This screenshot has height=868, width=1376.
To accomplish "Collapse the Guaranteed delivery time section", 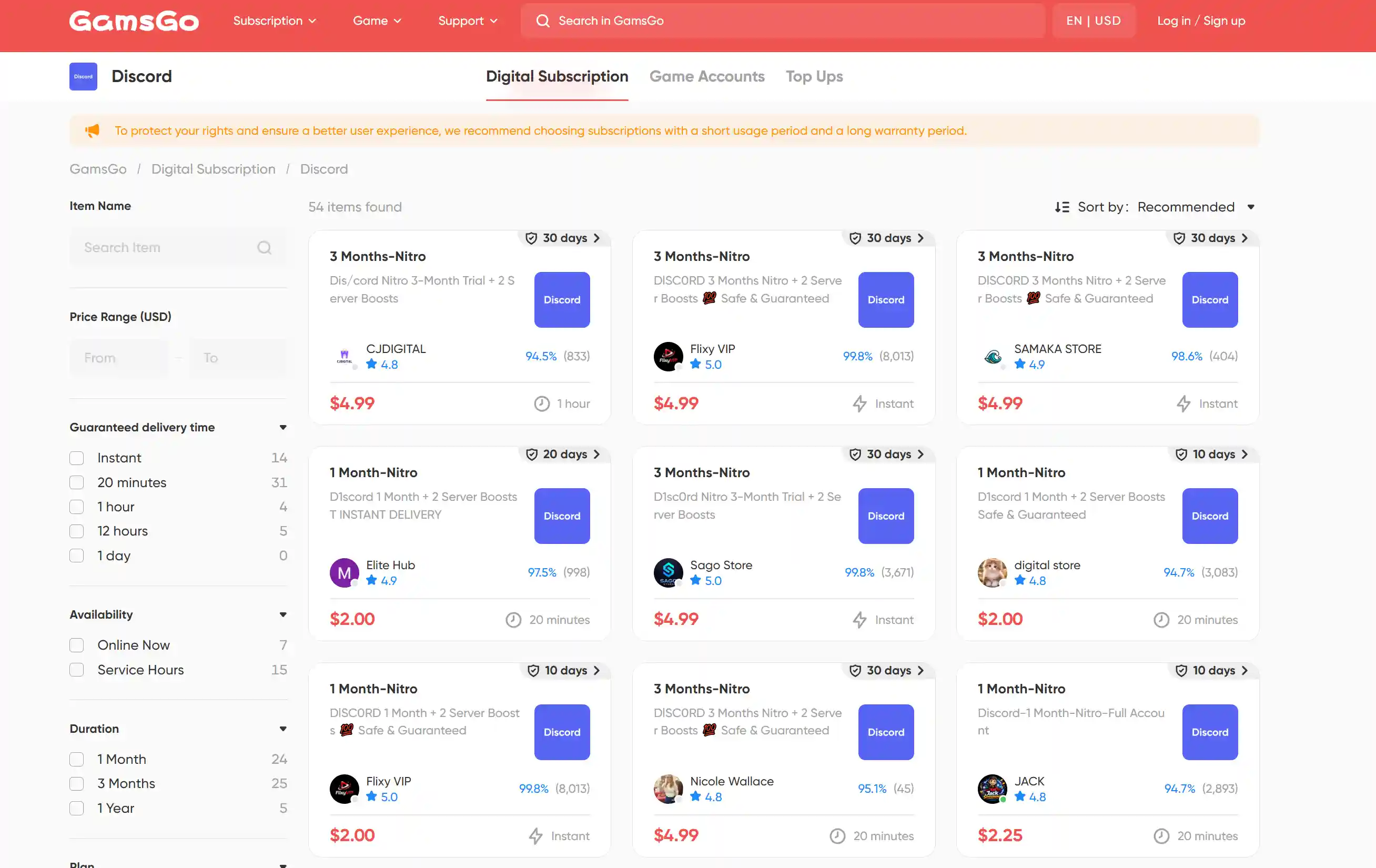I will (283, 428).
